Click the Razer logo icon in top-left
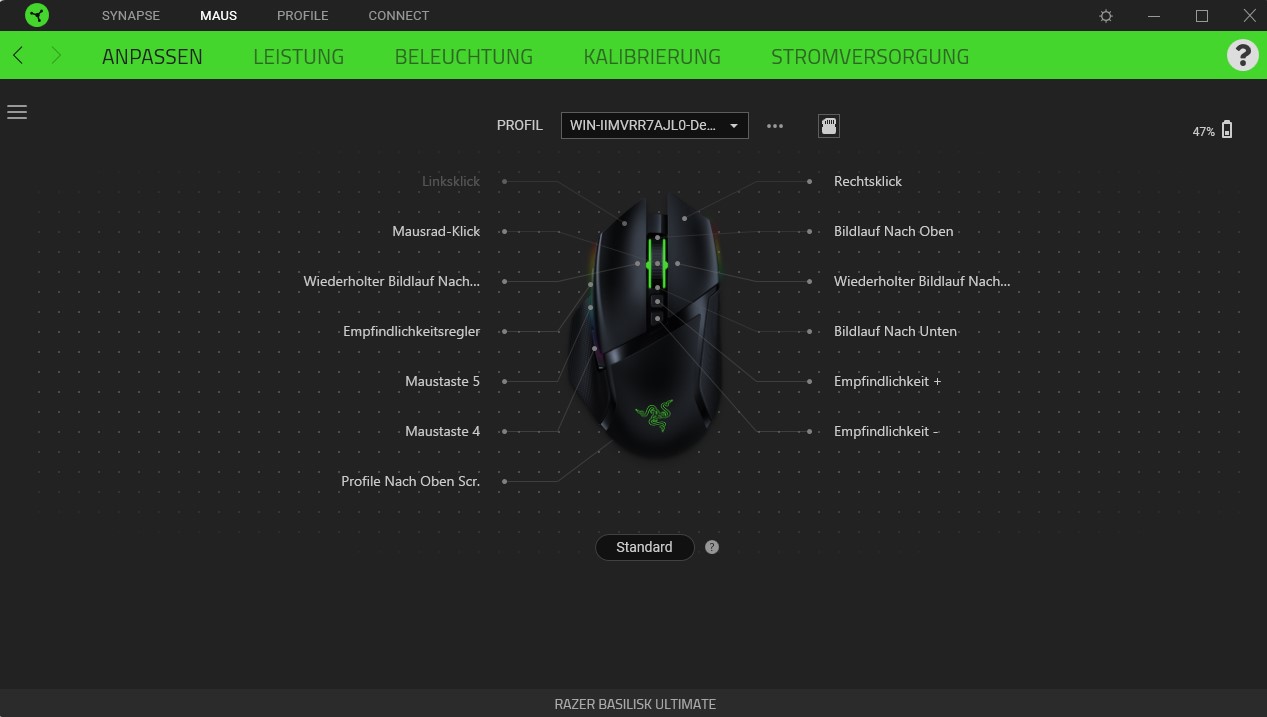Screen dimensions: 1267x717 point(37,15)
